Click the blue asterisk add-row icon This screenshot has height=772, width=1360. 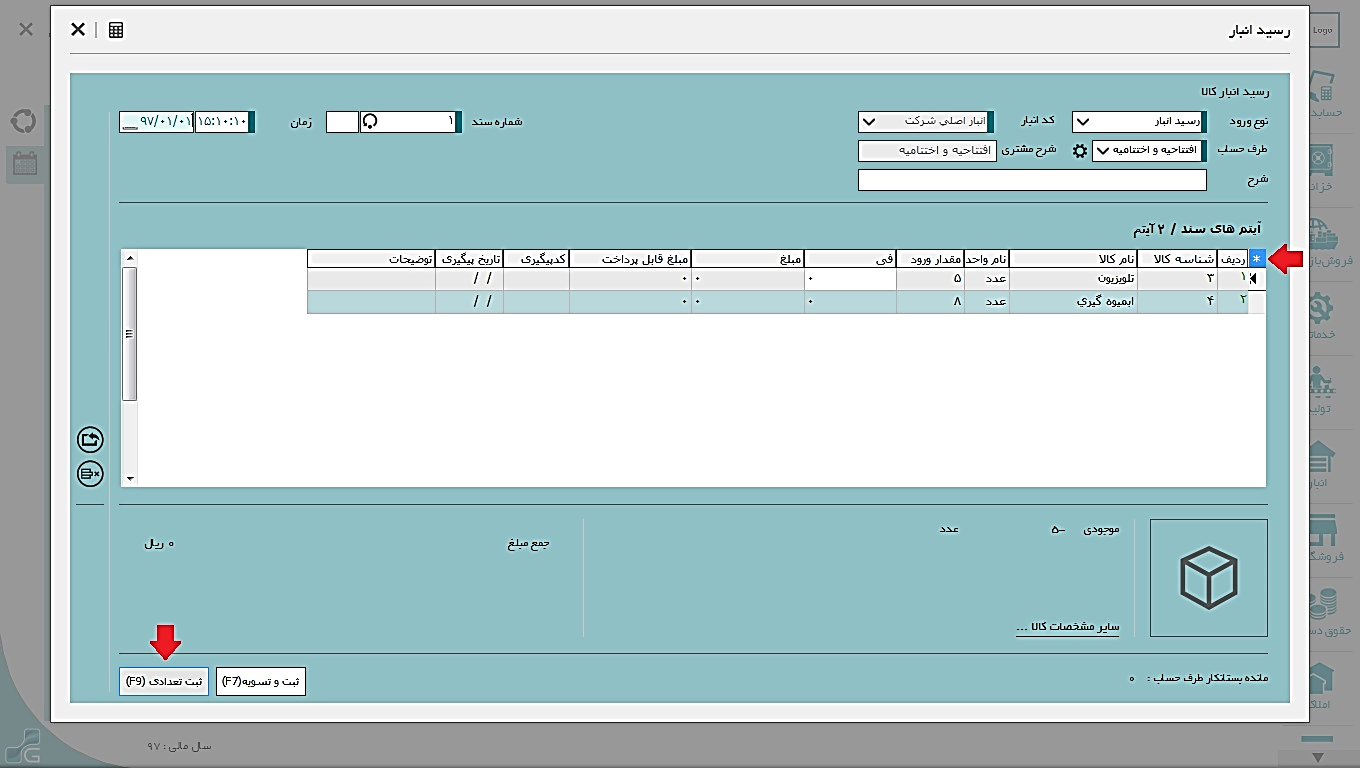[1257, 258]
